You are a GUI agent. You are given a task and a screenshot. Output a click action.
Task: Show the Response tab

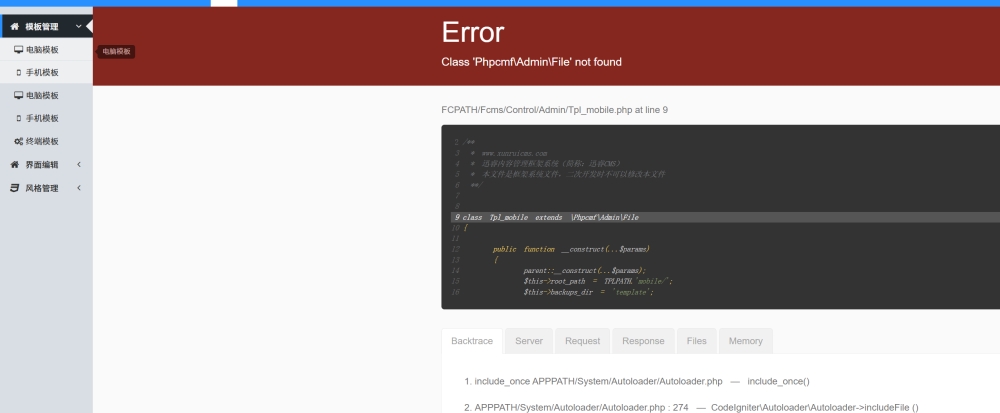(x=643, y=341)
